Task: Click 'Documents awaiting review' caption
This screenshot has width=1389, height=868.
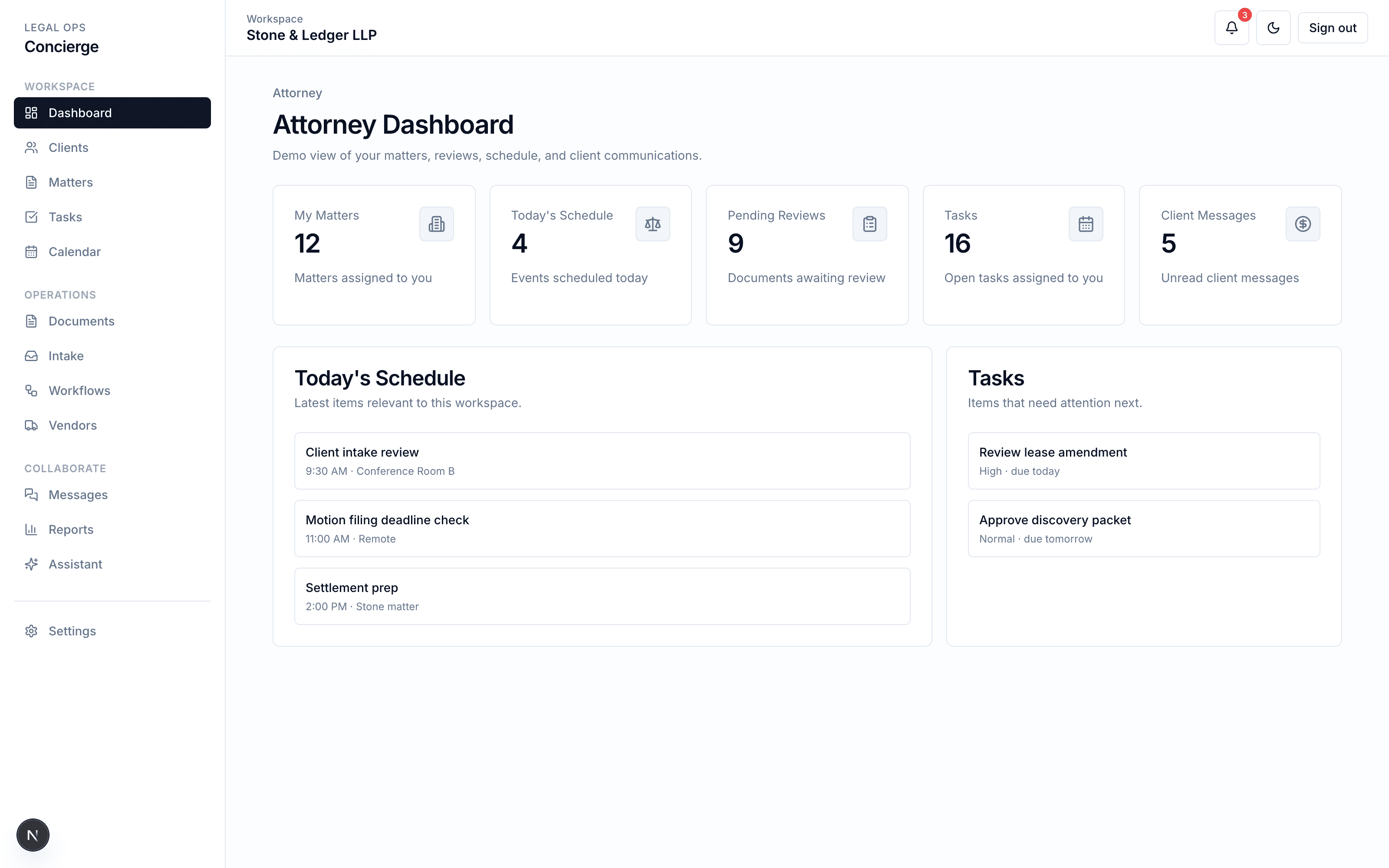Action: 806,278
